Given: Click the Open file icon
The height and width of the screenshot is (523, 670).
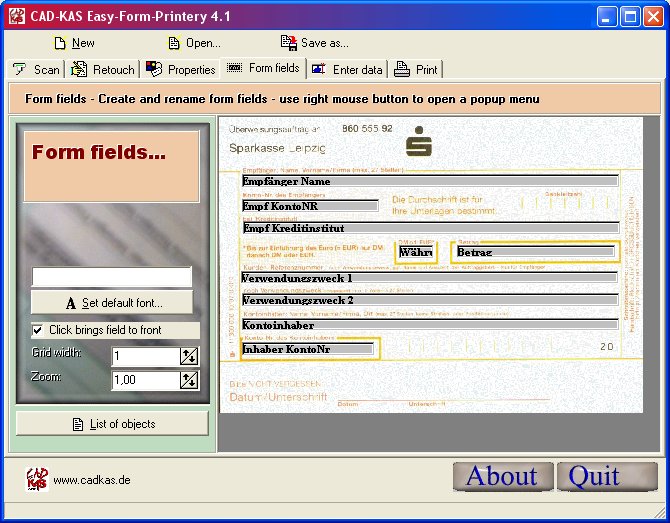Looking at the screenshot, I should coord(174,43).
